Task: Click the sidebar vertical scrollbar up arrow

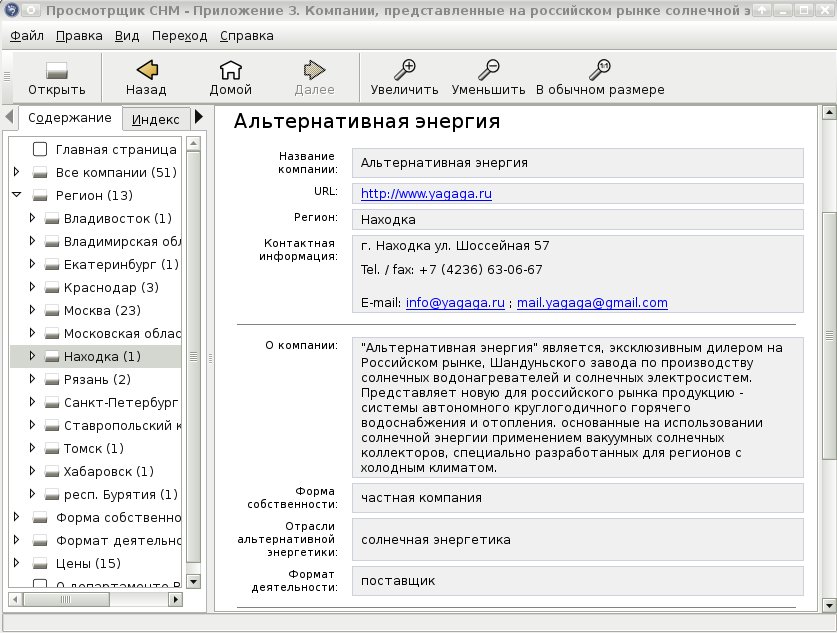Action: [x=194, y=144]
